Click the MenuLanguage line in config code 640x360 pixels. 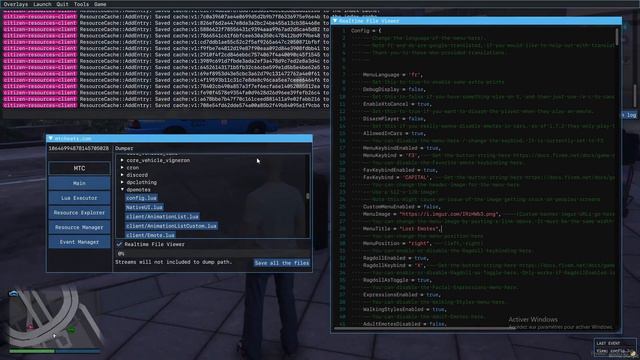[x=393, y=75]
